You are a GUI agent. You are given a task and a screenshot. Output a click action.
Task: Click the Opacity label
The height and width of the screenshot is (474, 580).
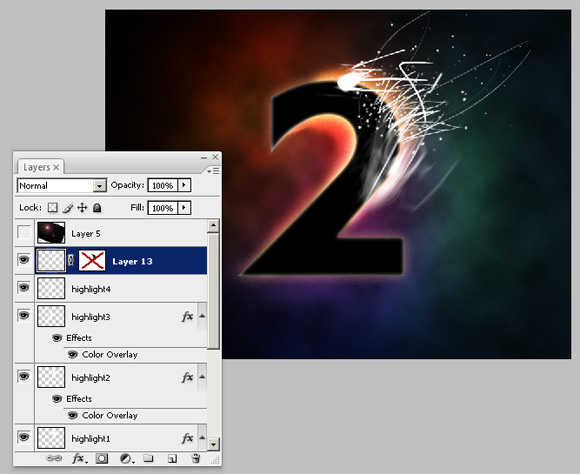(x=128, y=185)
